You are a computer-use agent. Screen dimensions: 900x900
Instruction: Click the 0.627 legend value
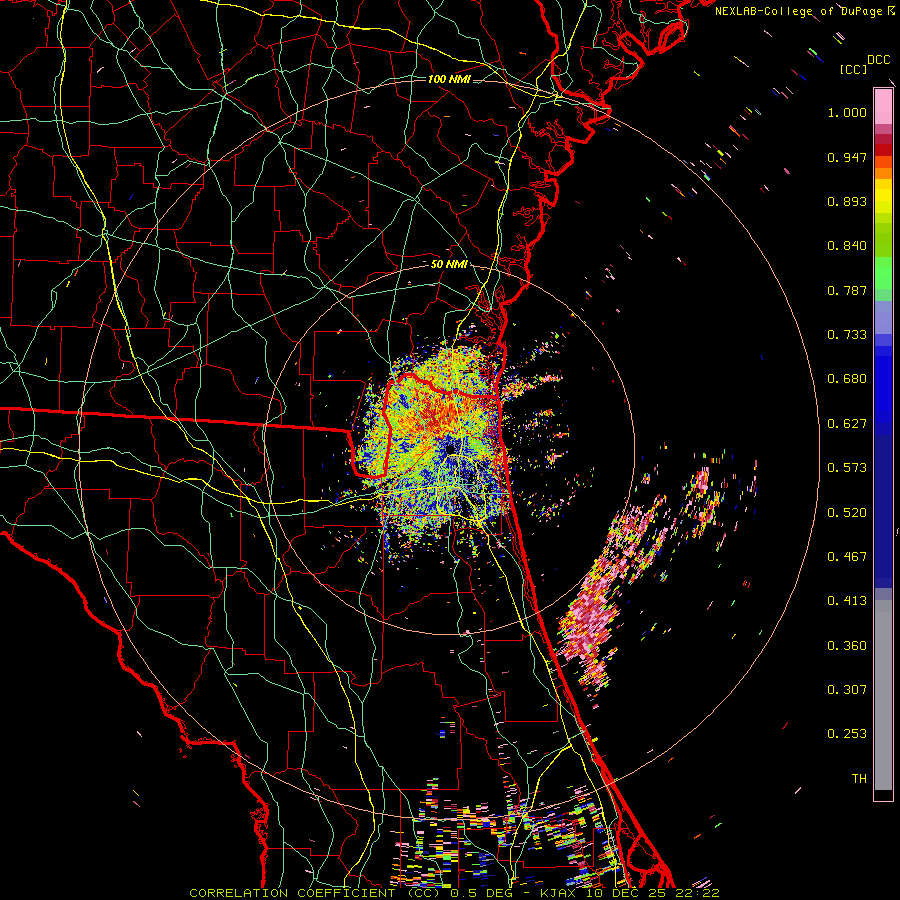[847, 424]
